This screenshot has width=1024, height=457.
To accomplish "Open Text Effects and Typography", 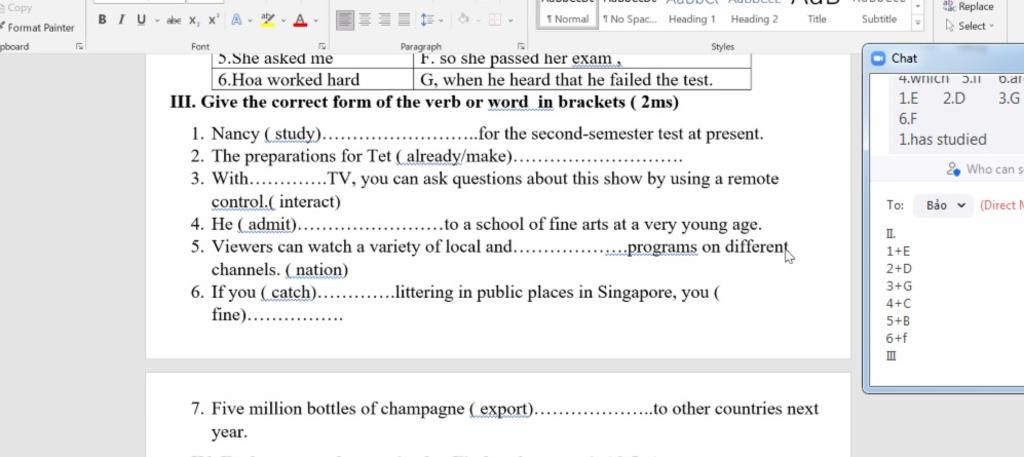I will pyautogui.click(x=236, y=20).
